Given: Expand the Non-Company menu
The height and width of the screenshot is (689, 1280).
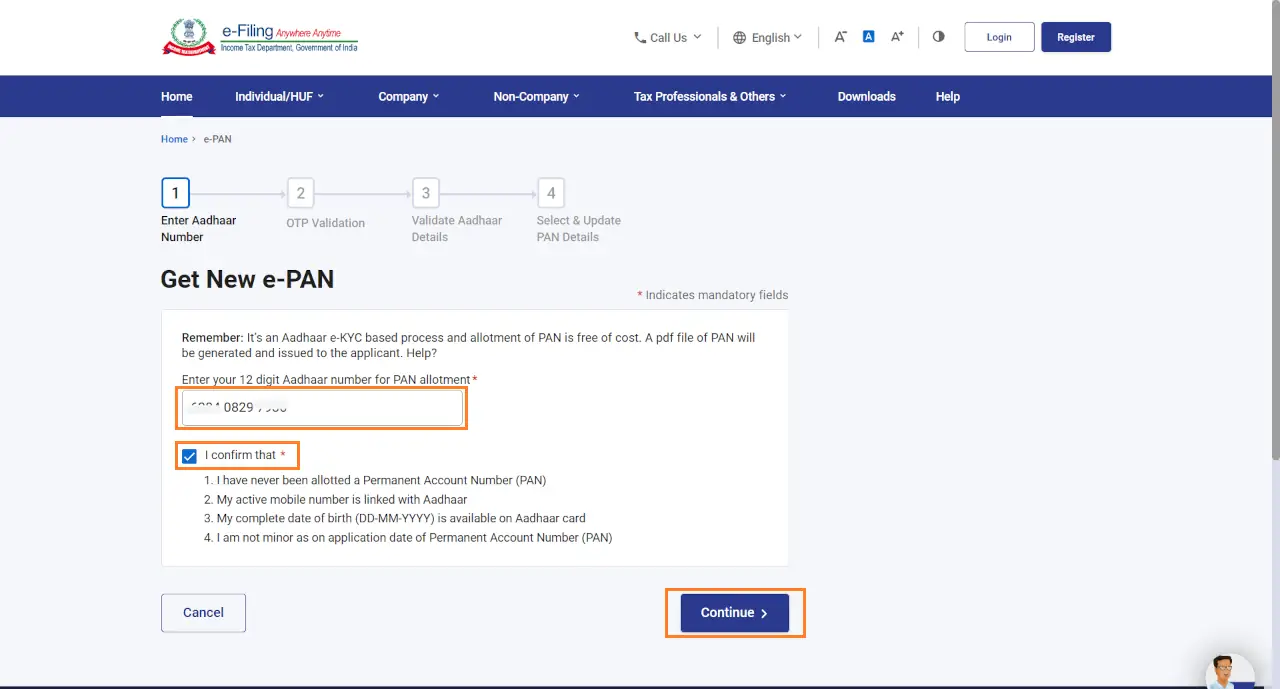Looking at the screenshot, I should pyautogui.click(x=537, y=96).
